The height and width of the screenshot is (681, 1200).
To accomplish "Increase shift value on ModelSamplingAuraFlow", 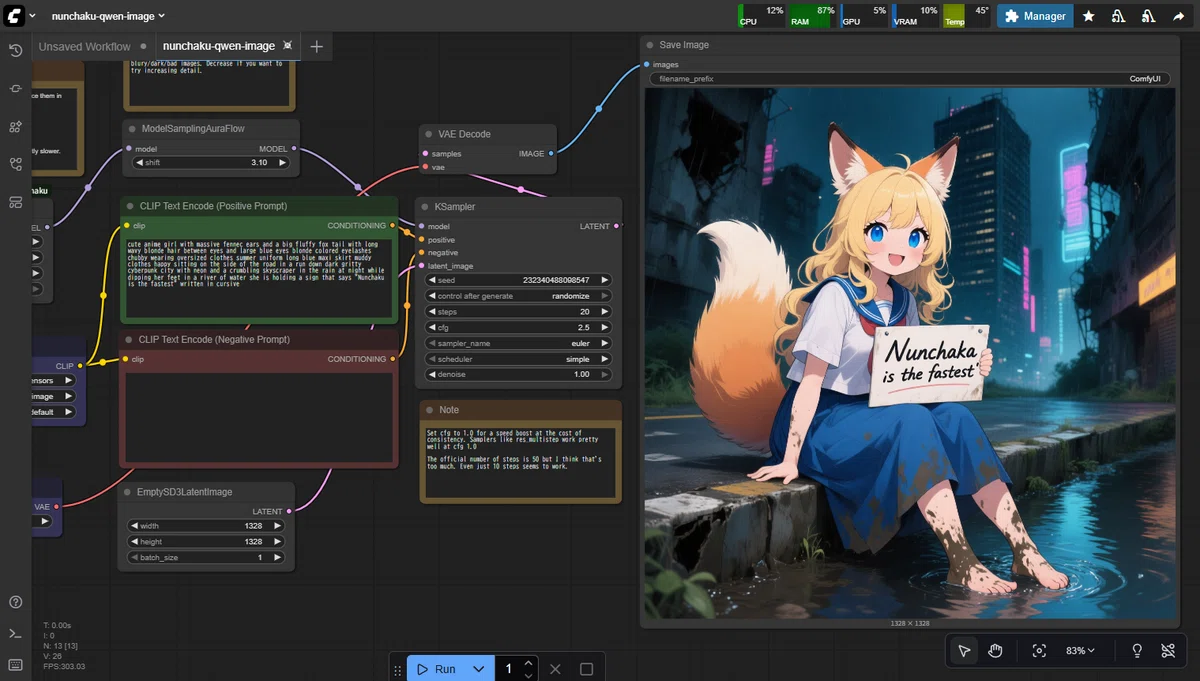I will pos(280,162).
